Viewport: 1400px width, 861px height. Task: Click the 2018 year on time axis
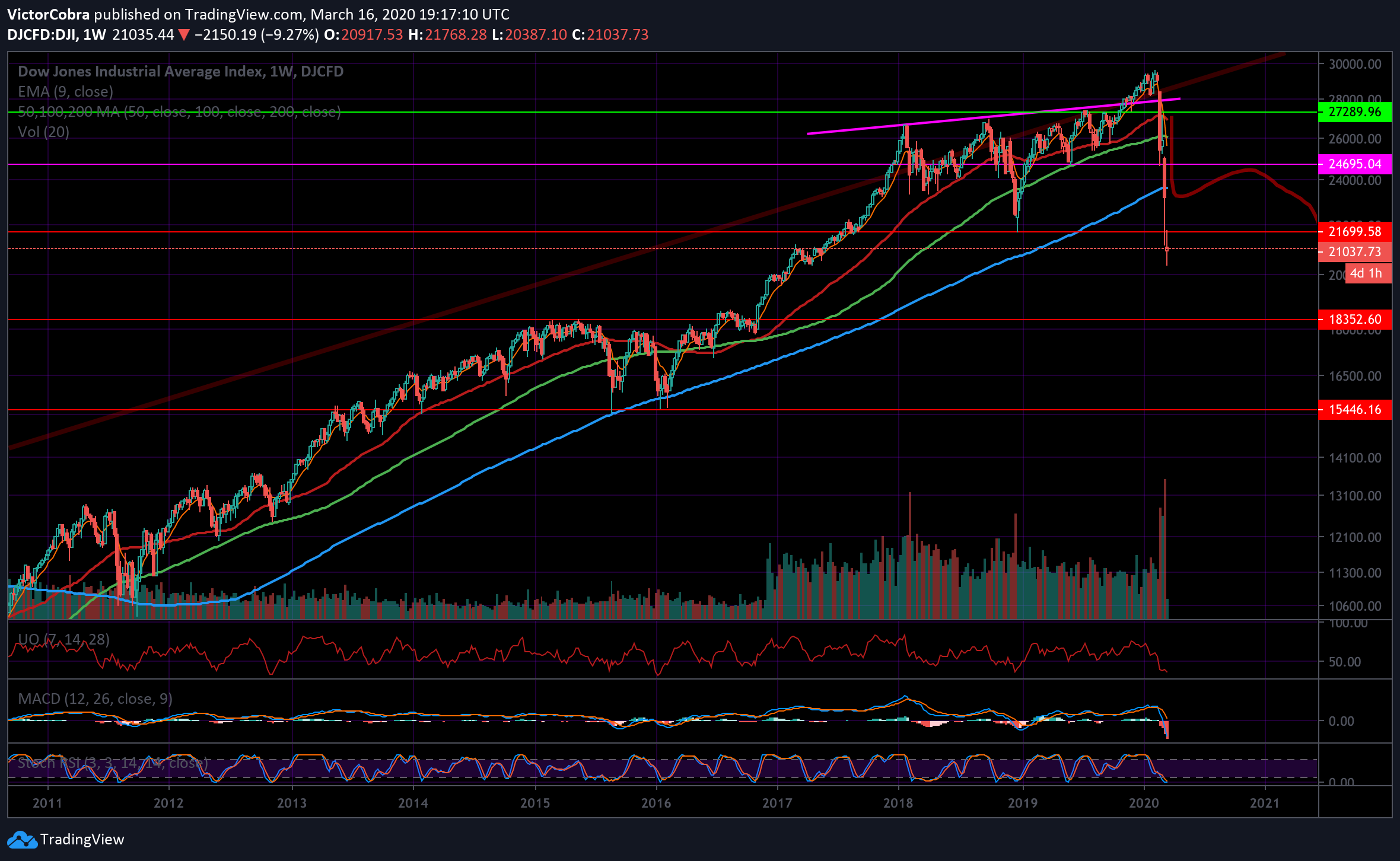(x=898, y=803)
